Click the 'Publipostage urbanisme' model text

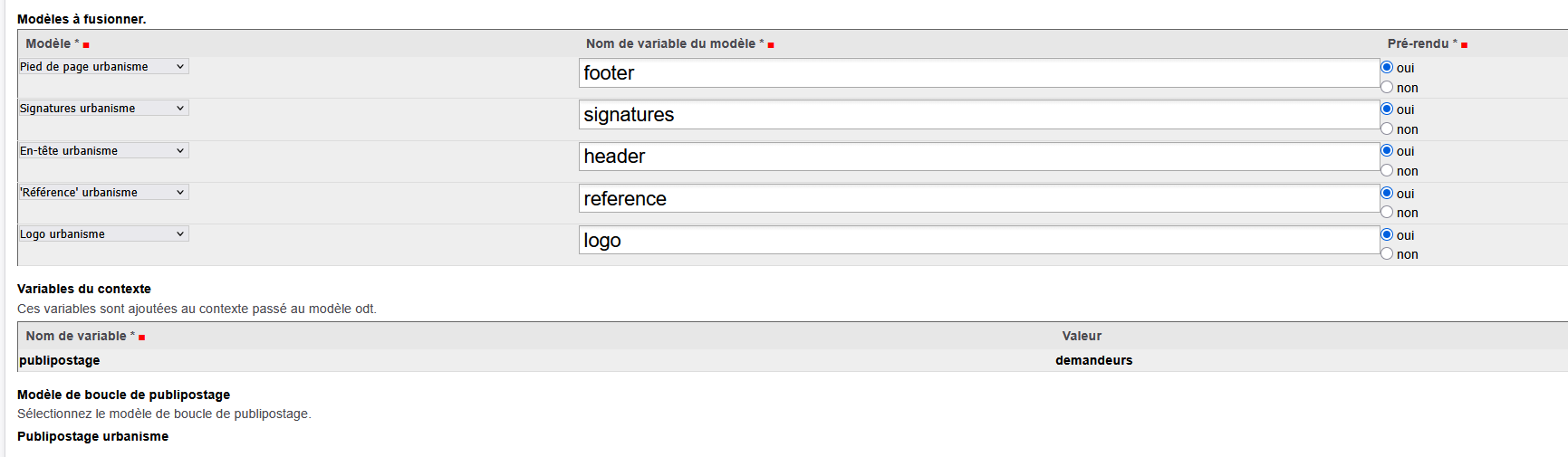(92, 436)
